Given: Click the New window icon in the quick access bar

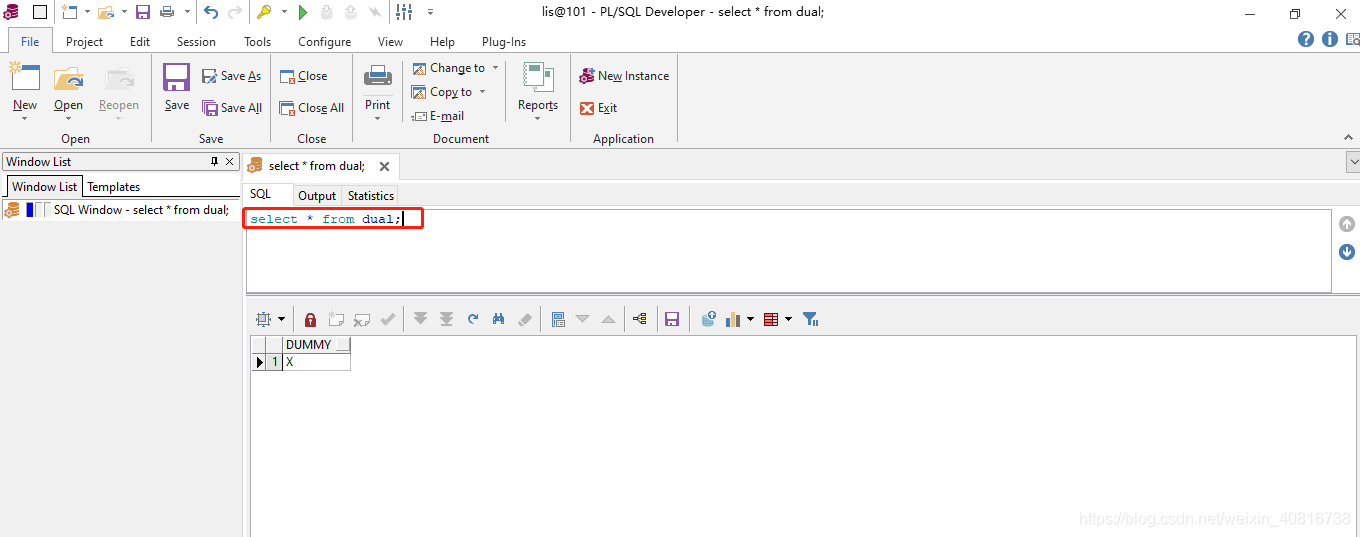Looking at the screenshot, I should click(x=68, y=12).
